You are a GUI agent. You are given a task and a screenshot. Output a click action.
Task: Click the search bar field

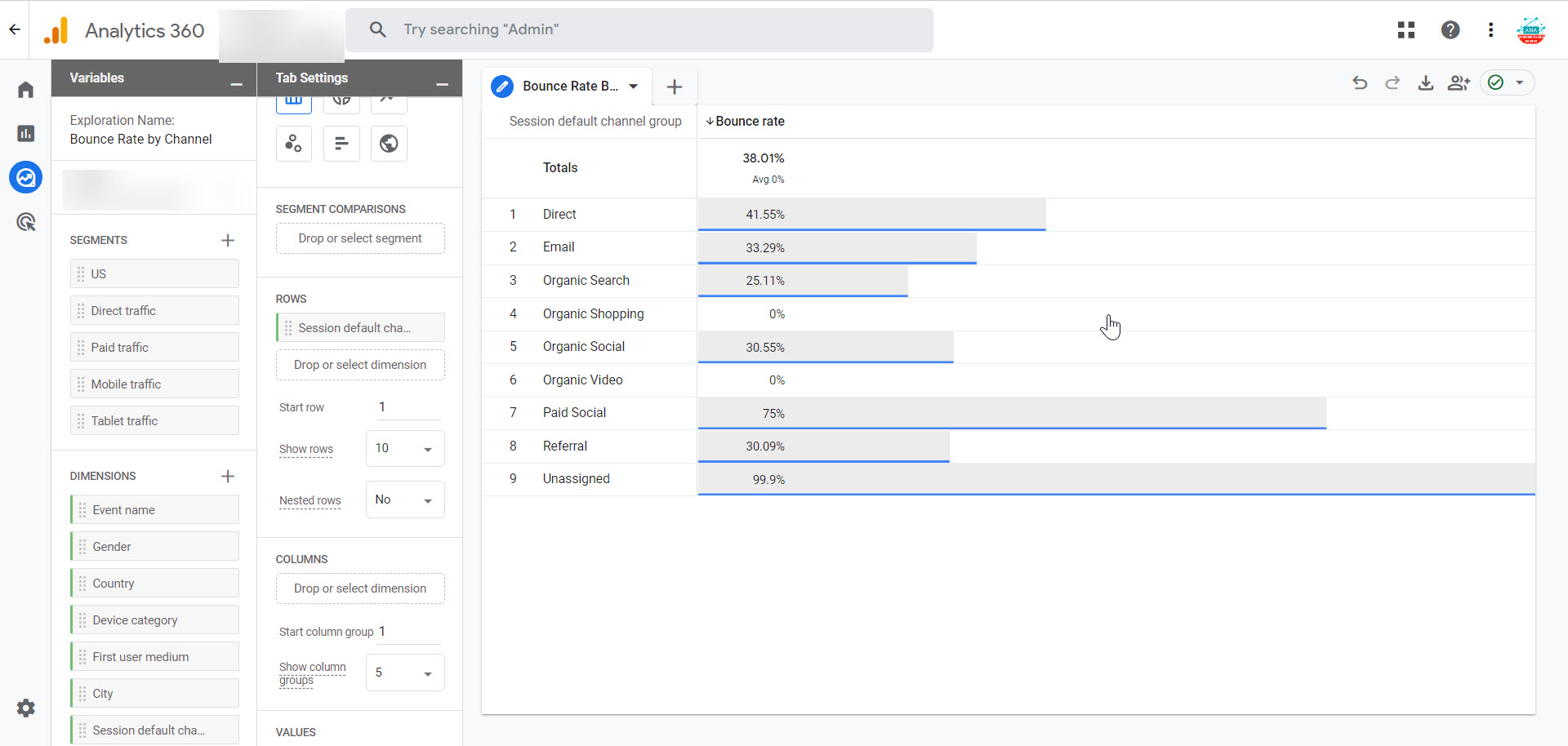coord(639,30)
